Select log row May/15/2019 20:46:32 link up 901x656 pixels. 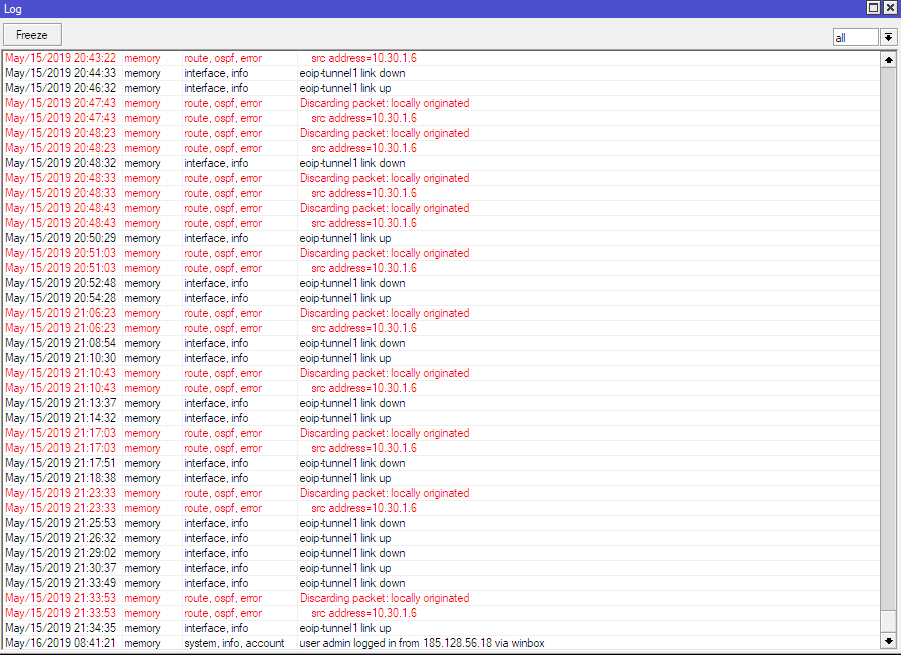pos(441,88)
